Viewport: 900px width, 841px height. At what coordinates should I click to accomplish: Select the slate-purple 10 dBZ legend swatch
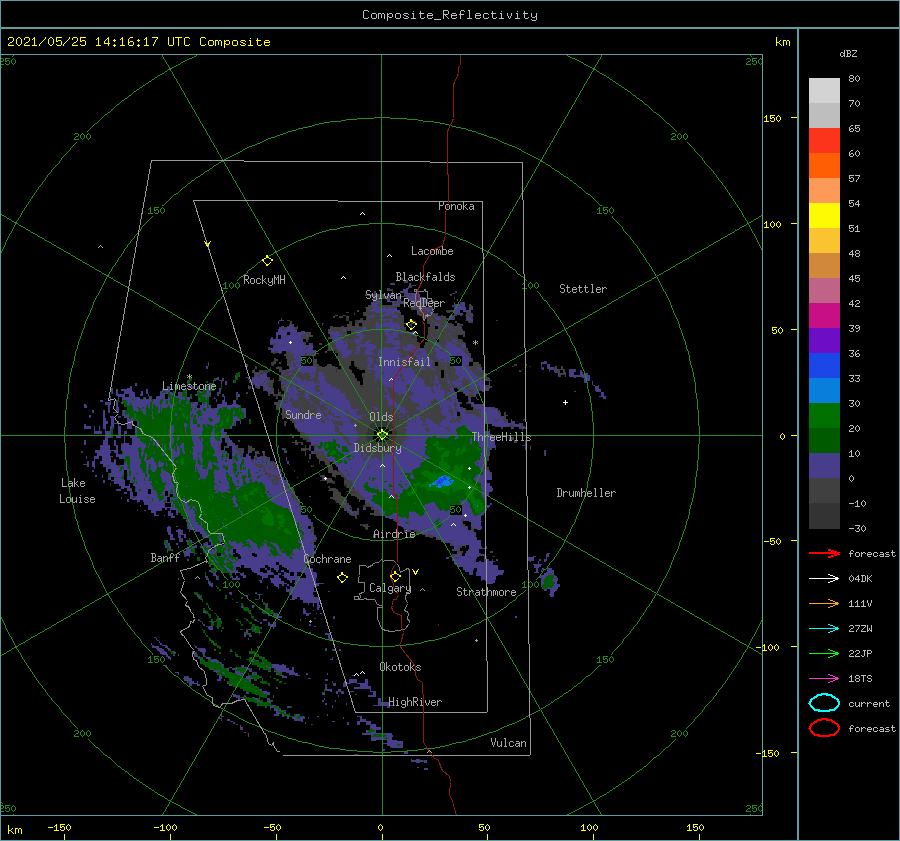824,465
